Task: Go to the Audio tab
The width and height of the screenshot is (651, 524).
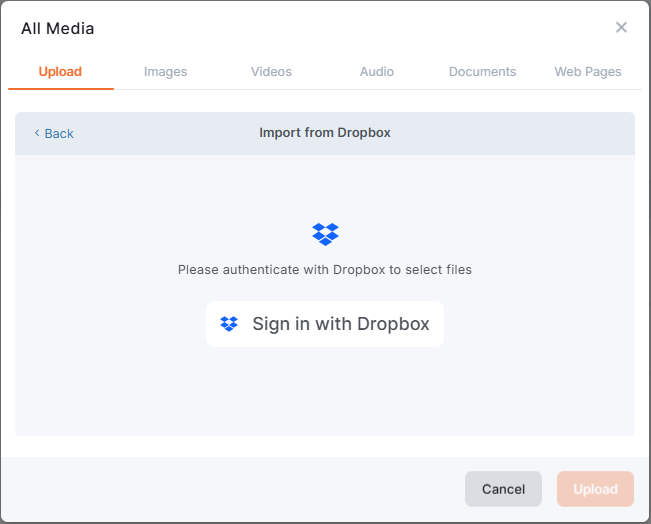Action: 377,72
